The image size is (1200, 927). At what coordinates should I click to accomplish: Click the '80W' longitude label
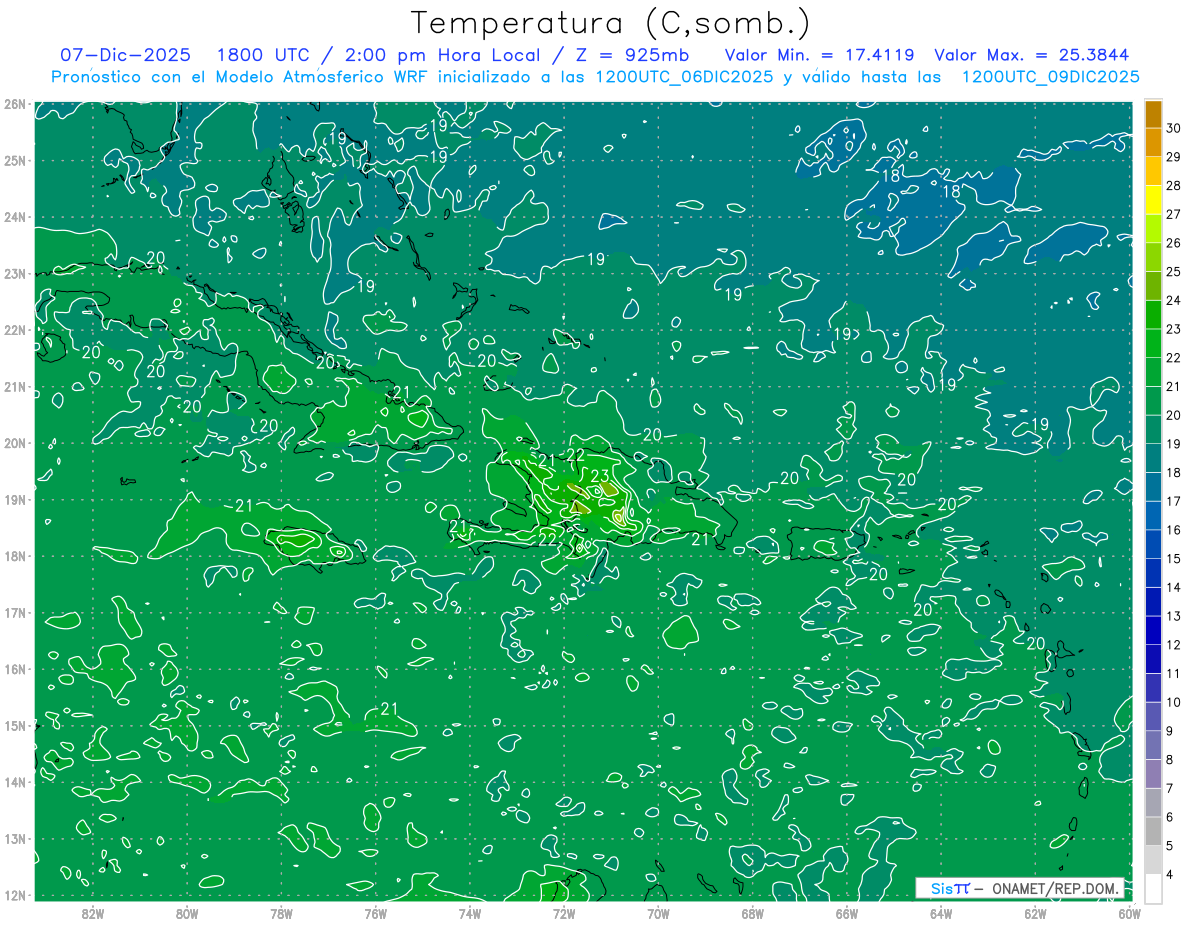pos(187,913)
